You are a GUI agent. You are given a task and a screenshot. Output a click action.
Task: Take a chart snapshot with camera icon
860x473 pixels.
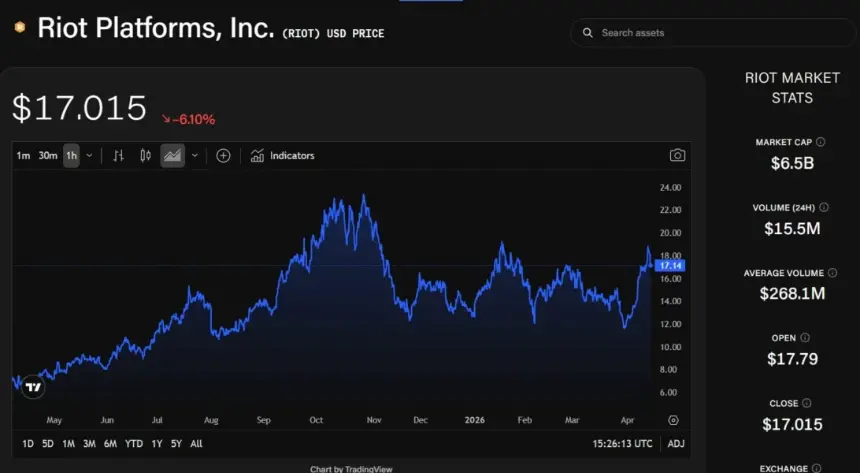[677, 155]
